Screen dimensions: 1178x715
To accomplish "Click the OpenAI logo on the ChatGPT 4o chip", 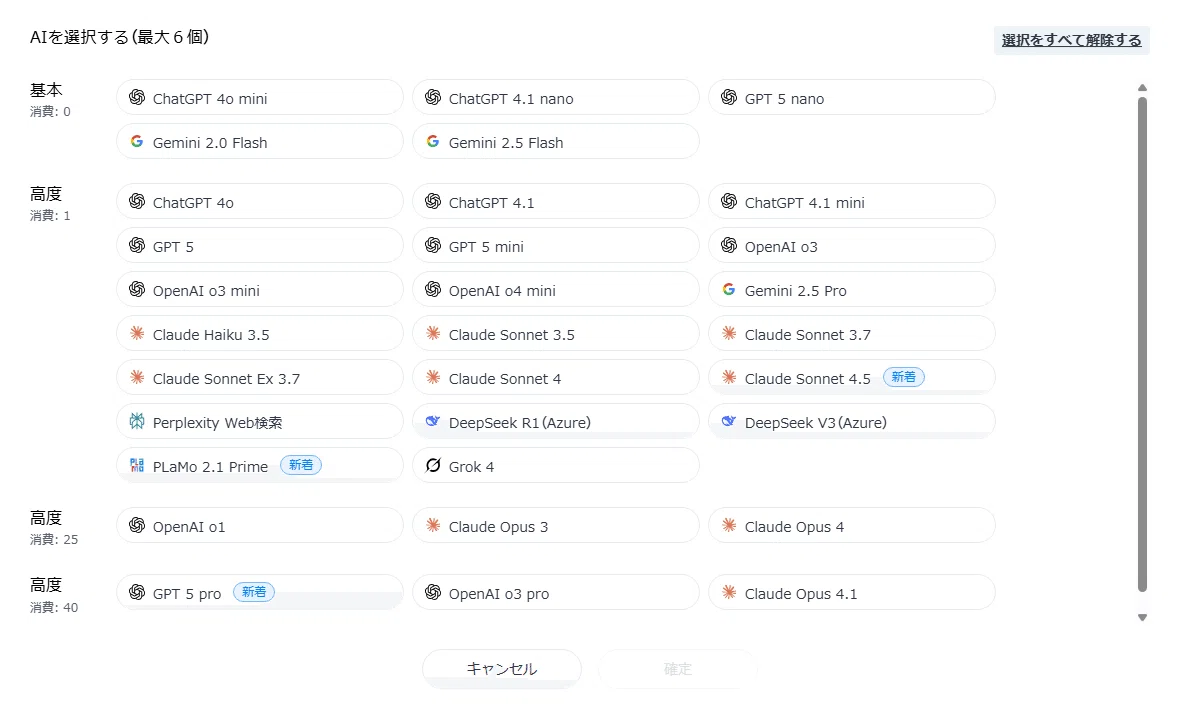I will pos(137,201).
